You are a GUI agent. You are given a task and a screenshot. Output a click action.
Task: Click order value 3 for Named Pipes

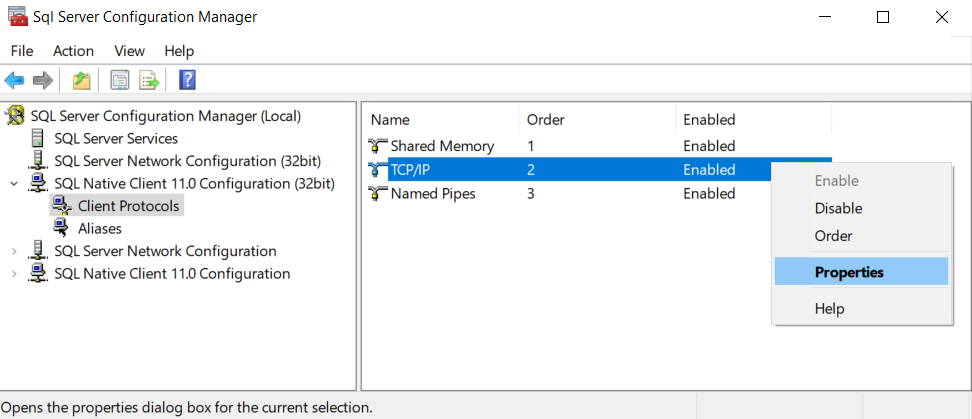[531, 193]
